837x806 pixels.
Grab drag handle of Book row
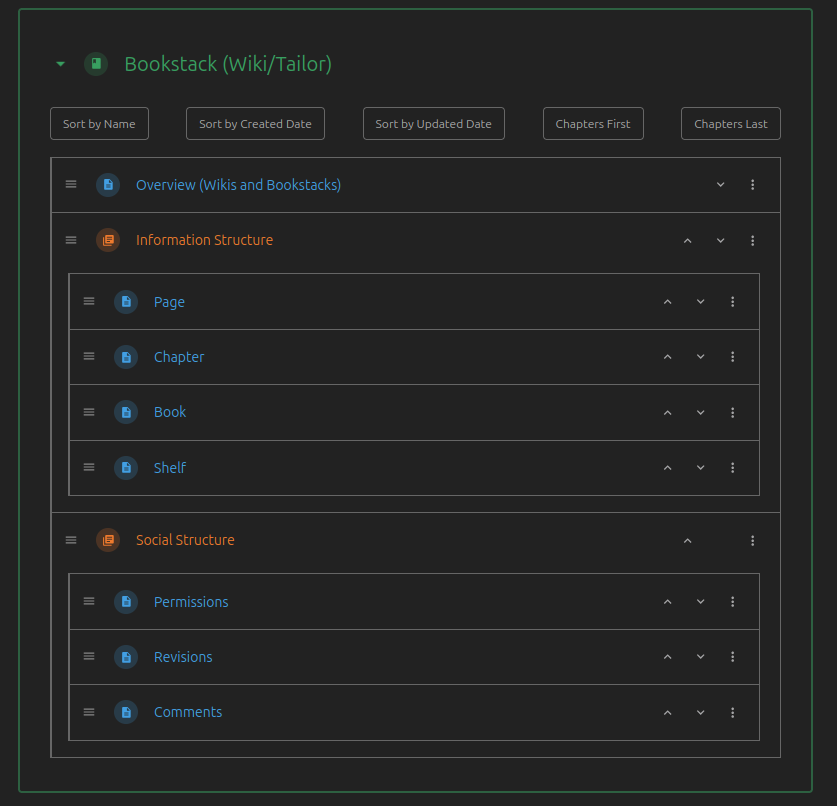click(x=89, y=412)
